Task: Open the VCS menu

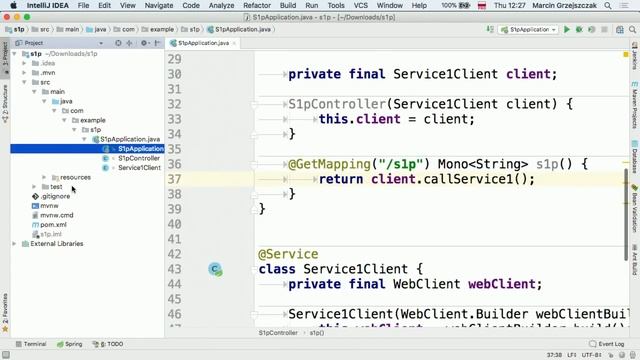Action: coord(360,6)
